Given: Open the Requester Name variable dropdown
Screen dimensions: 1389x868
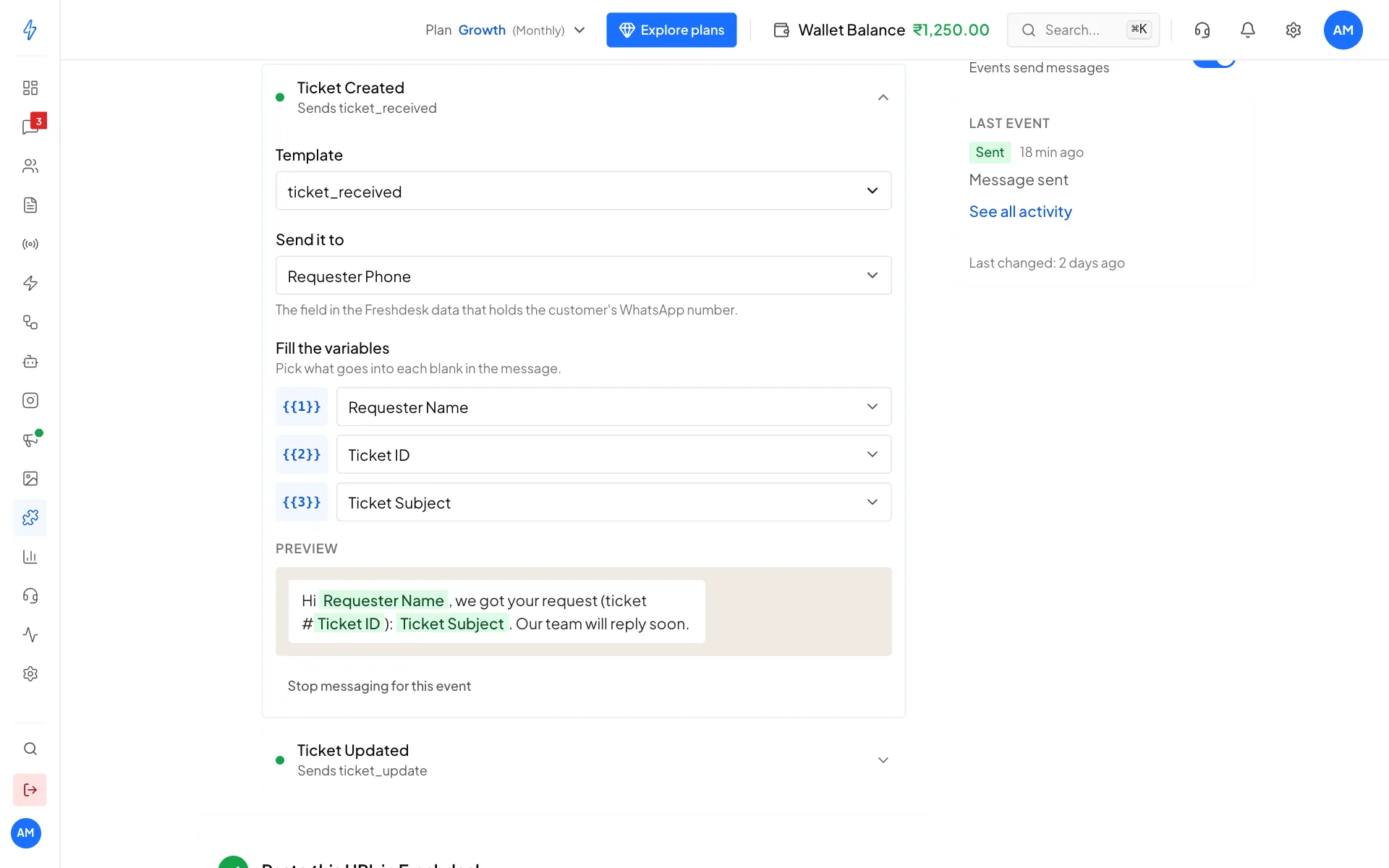Looking at the screenshot, I should pyautogui.click(x=613, y=407).
